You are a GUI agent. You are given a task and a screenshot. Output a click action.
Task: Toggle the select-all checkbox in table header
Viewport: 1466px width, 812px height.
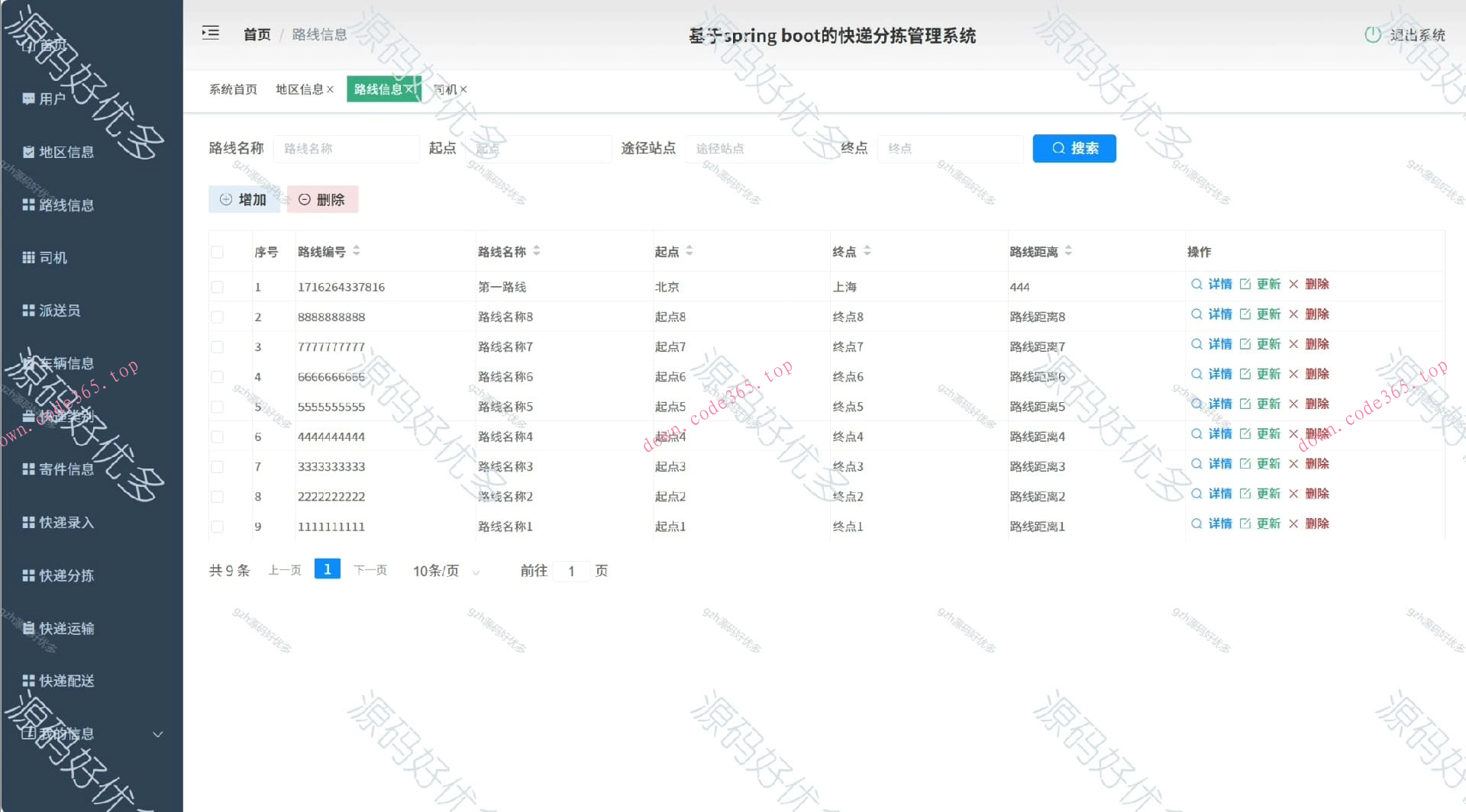(x=217, y=251)
